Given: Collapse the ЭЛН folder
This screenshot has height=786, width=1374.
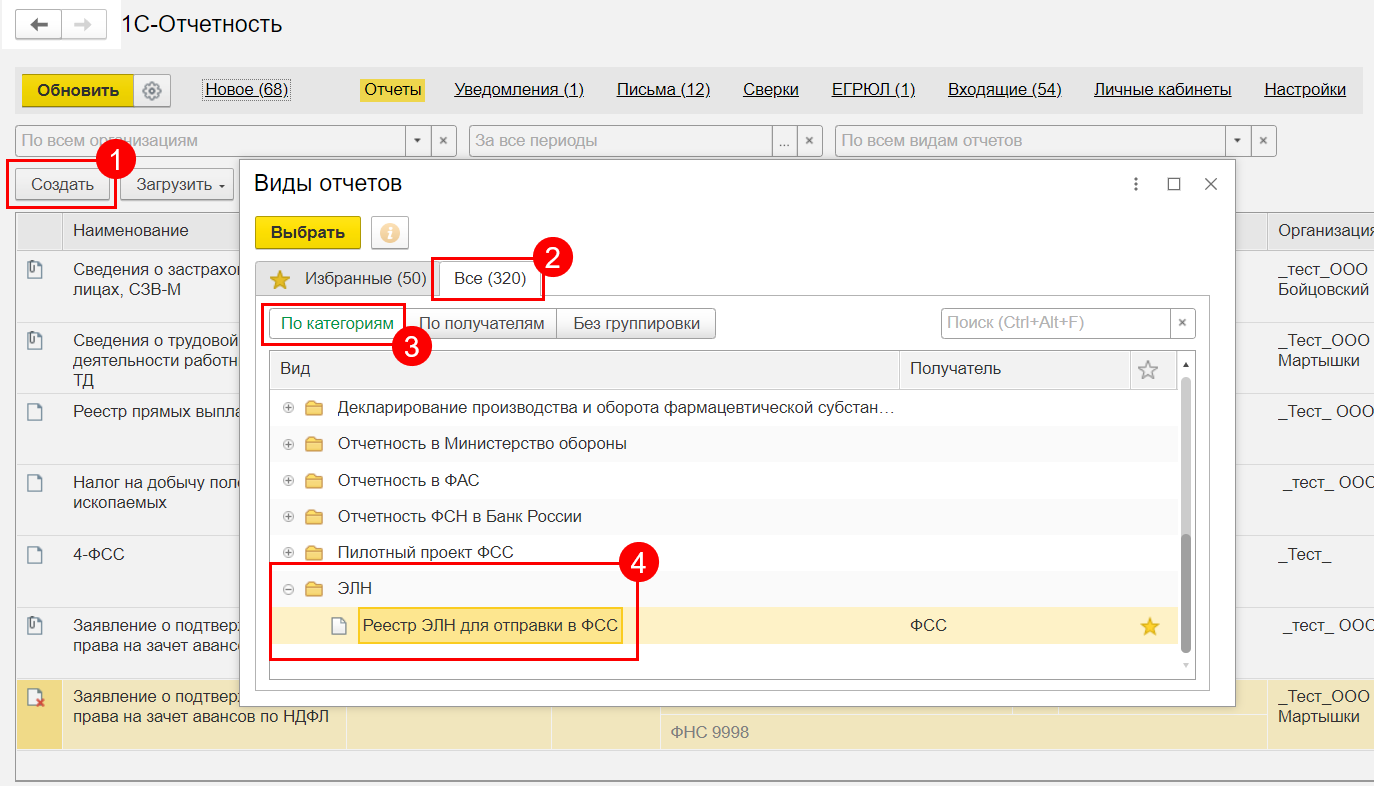Looking at the screenshot, I should pyautogui.click(x=289, y=589).
